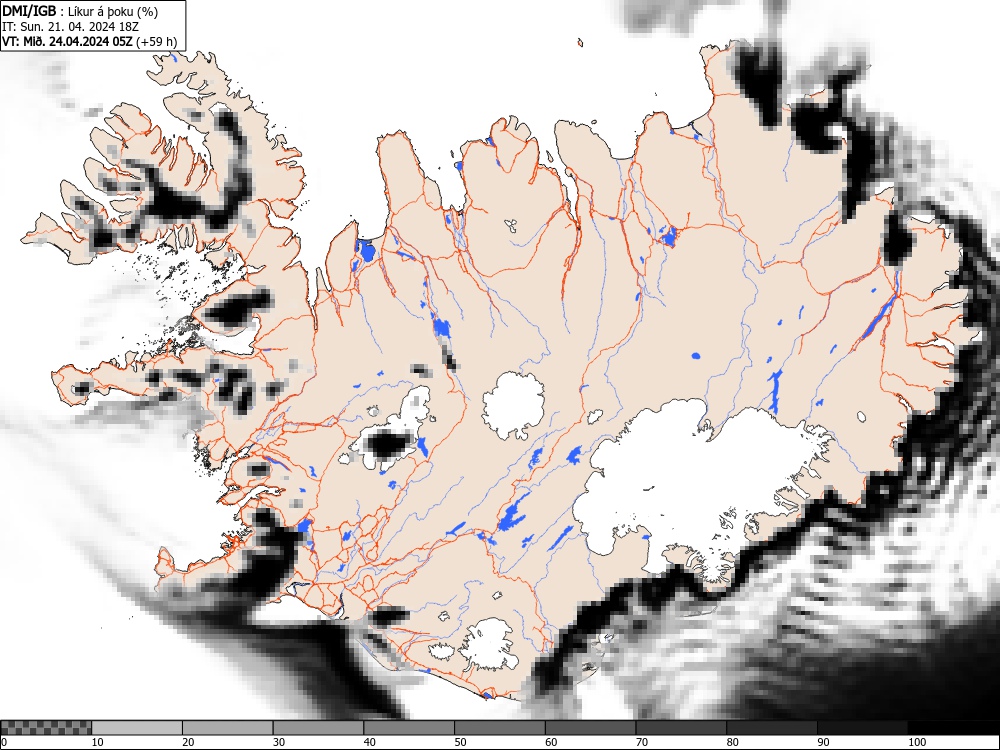This screenshot has width=1000, height=750.
Task: Click the 40–50 percent legend swatch
Action: [x=409, y=728]
